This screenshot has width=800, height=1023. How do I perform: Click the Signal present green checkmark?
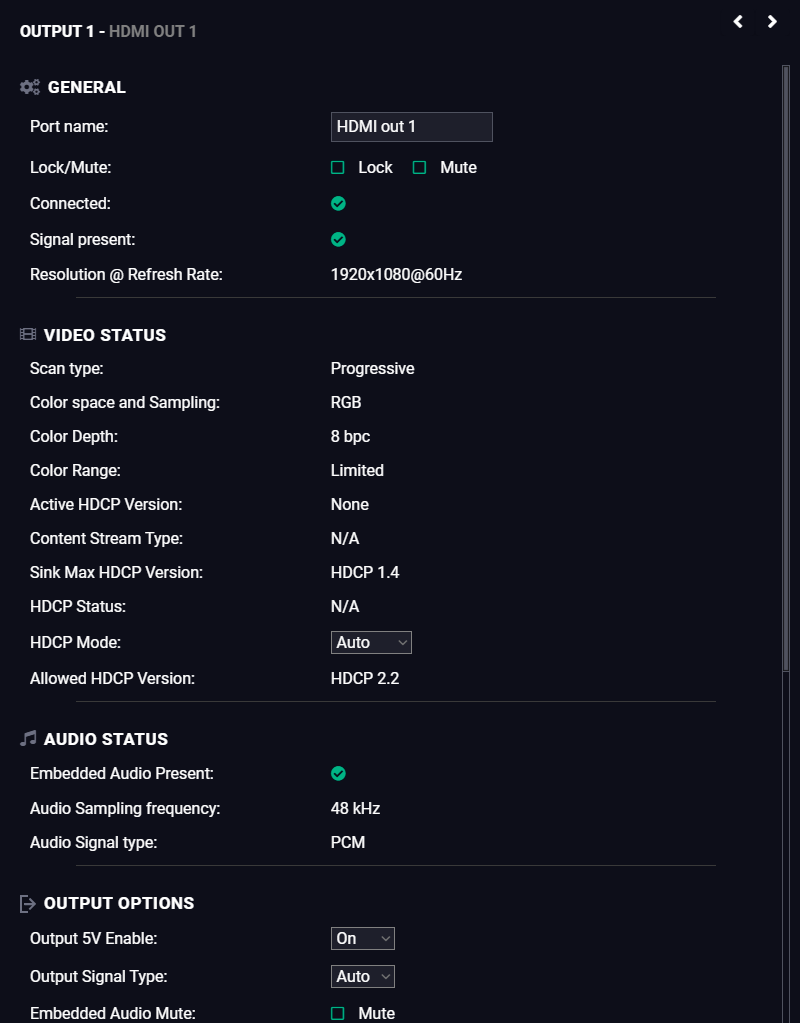click(x=338, y=239)
